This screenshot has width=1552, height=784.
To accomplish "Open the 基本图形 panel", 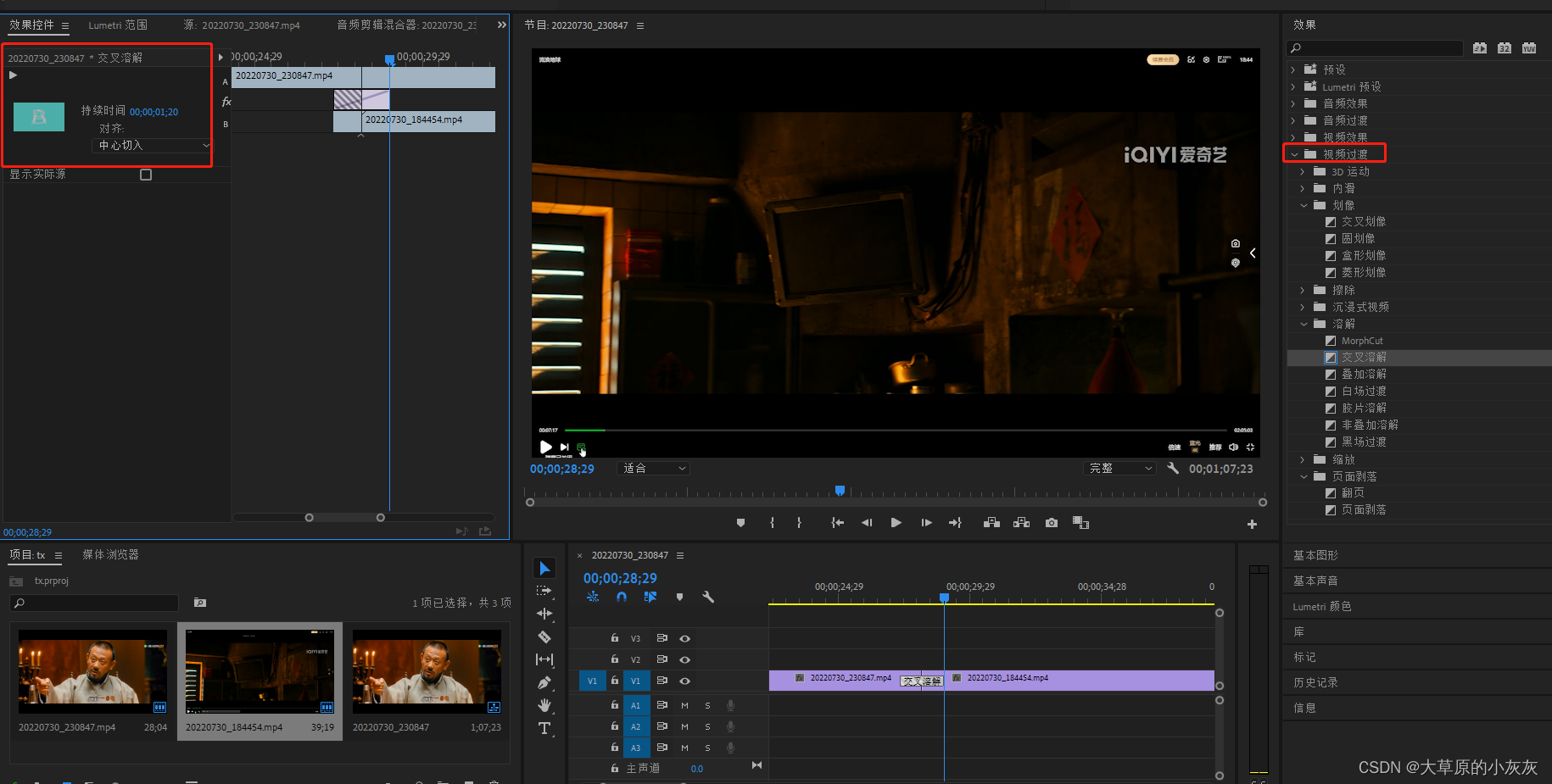I will 1315,555.
